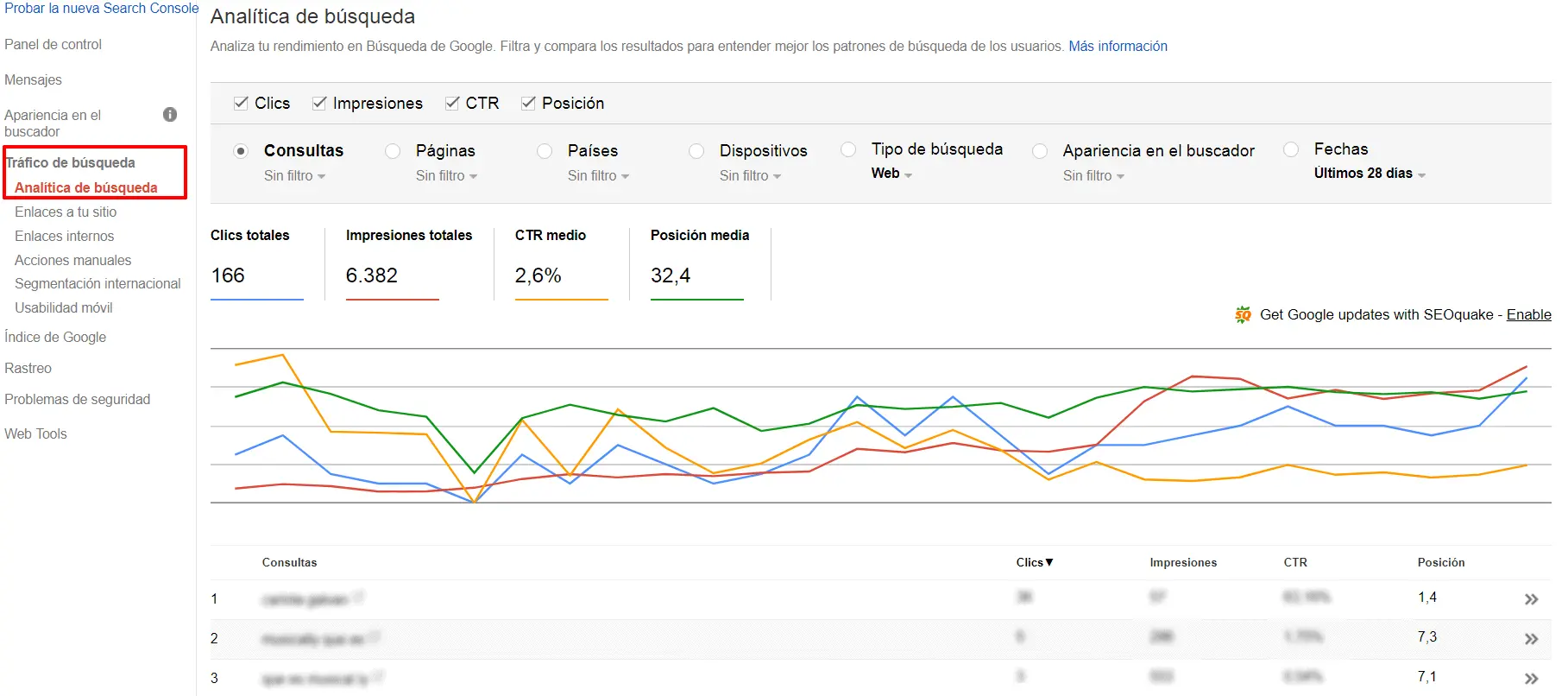The image size is (1568, 696).
Task: Expand row 3 details double-chevron icon
Action: [1531, 679]
